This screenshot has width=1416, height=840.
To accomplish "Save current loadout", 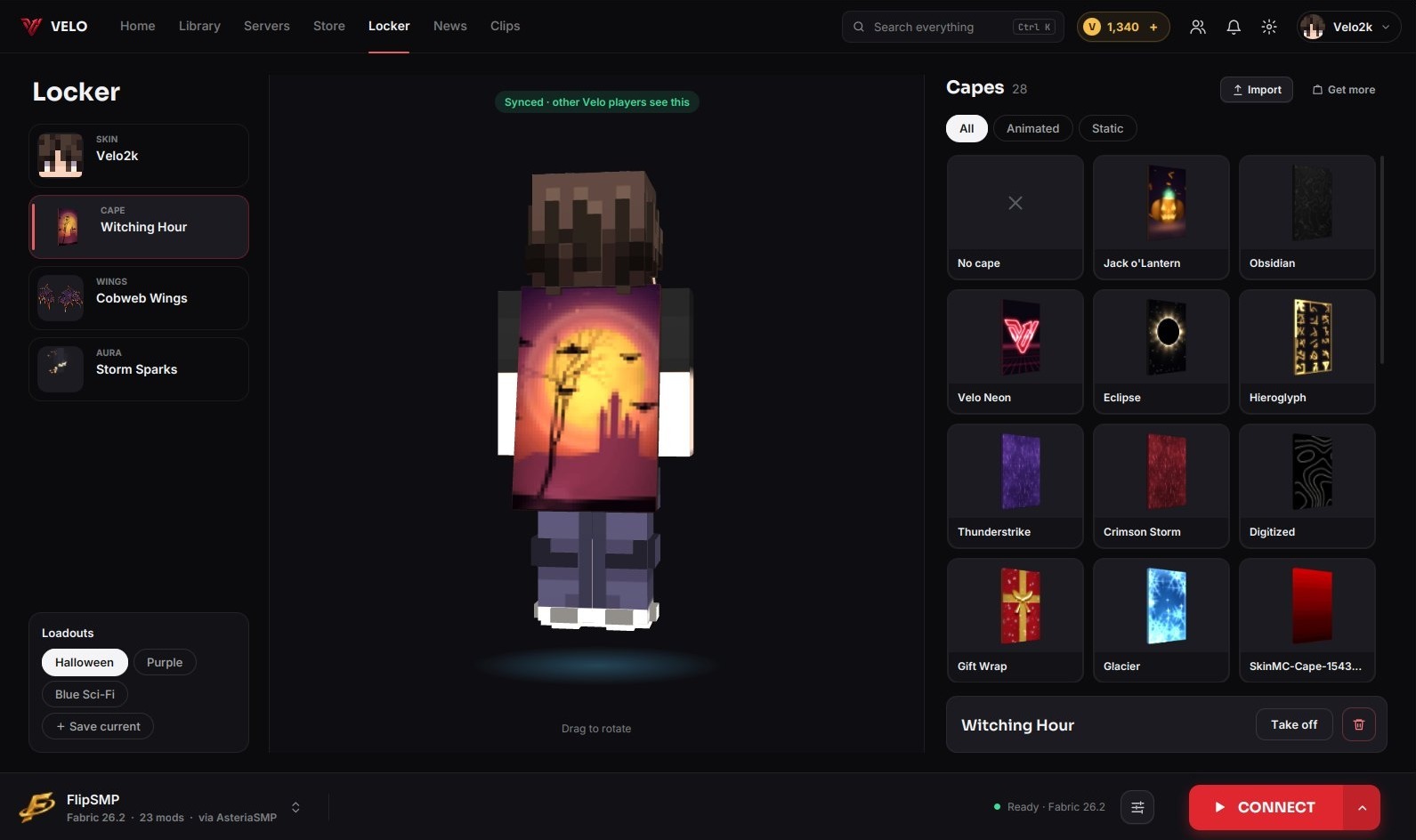I will pos(98,726).
